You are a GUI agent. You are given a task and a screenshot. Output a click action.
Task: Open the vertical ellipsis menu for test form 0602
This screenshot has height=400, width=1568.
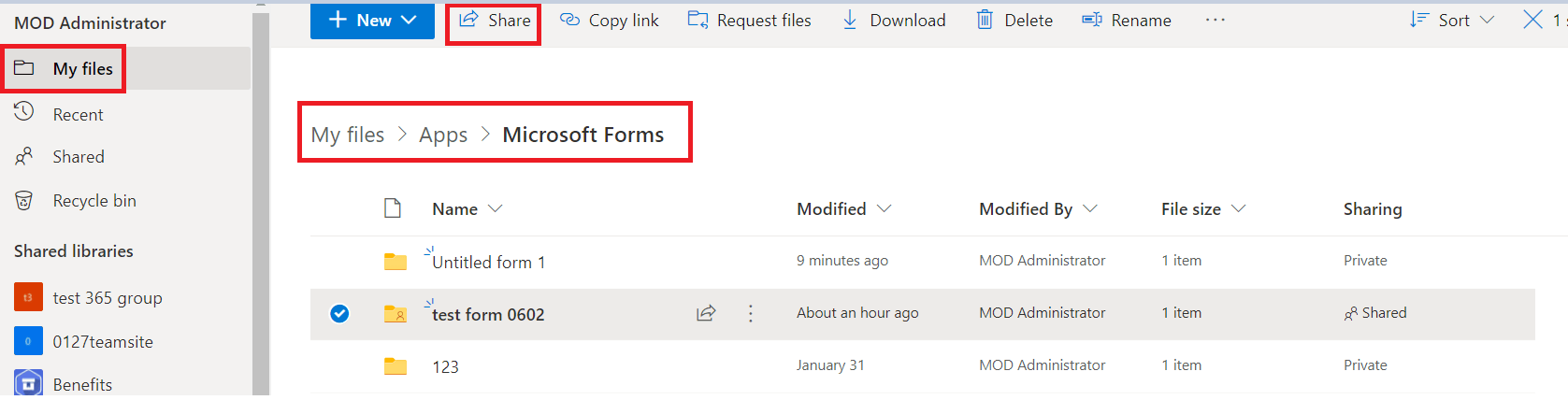click(750, 313)
